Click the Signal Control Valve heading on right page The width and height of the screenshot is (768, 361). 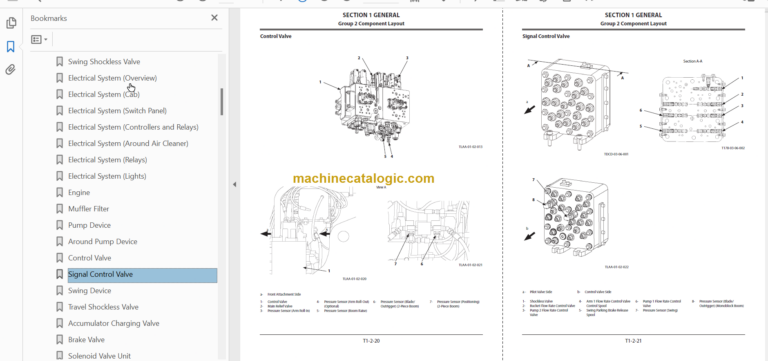point(546,36)
